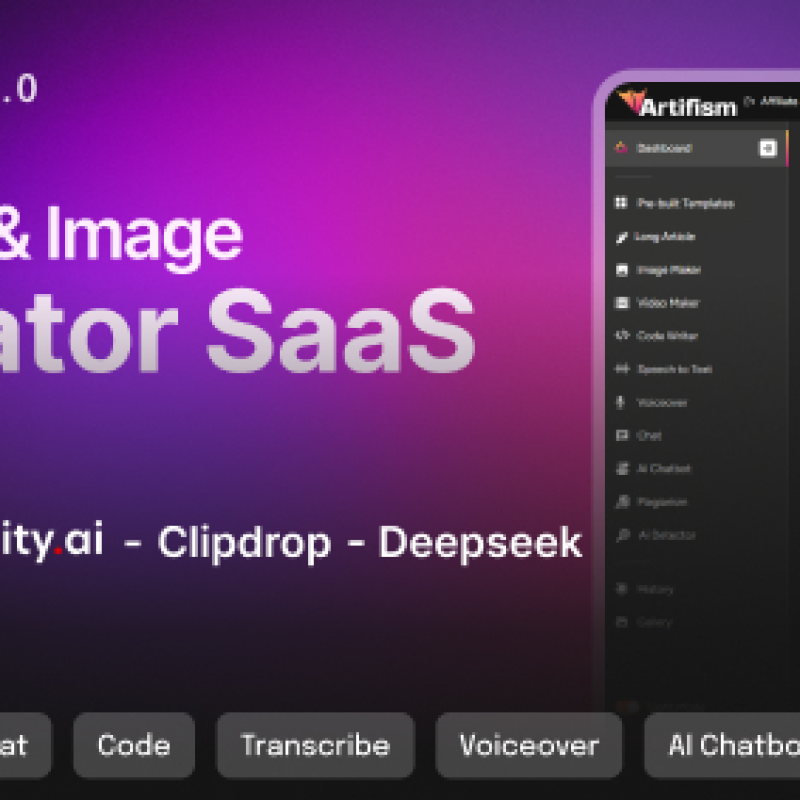Click the AI Chatbot robot icon in sidebar

click(x=622, y=468)
